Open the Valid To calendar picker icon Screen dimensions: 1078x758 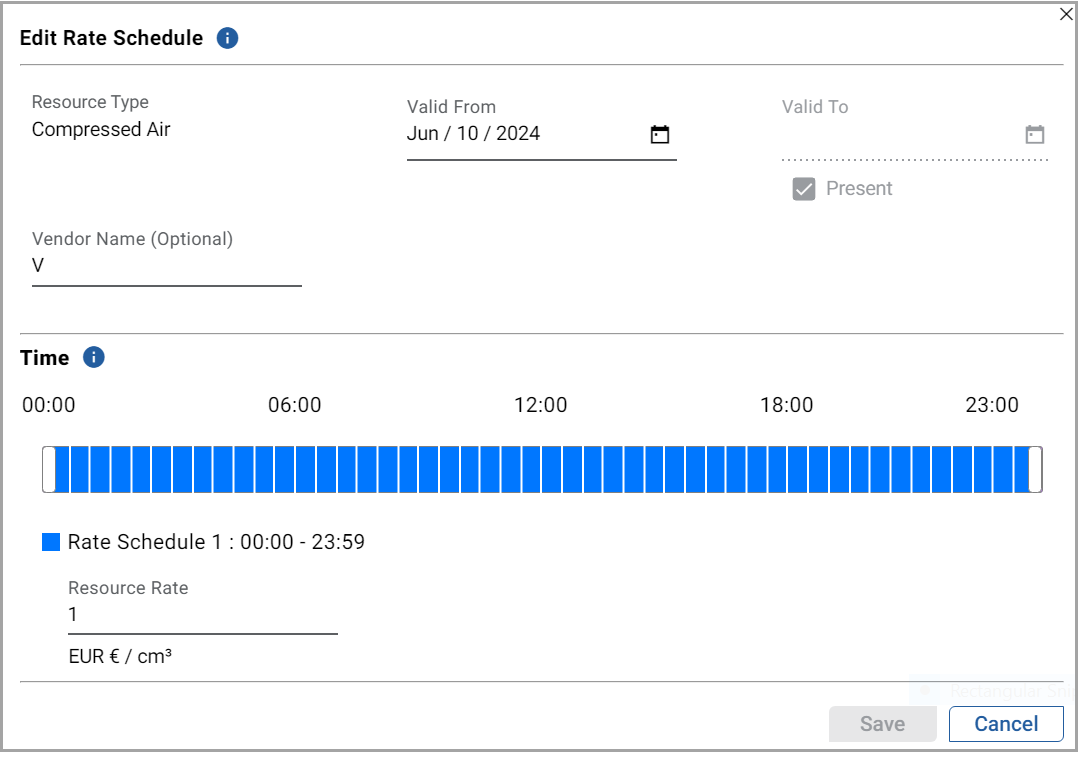pos(1034,135)
